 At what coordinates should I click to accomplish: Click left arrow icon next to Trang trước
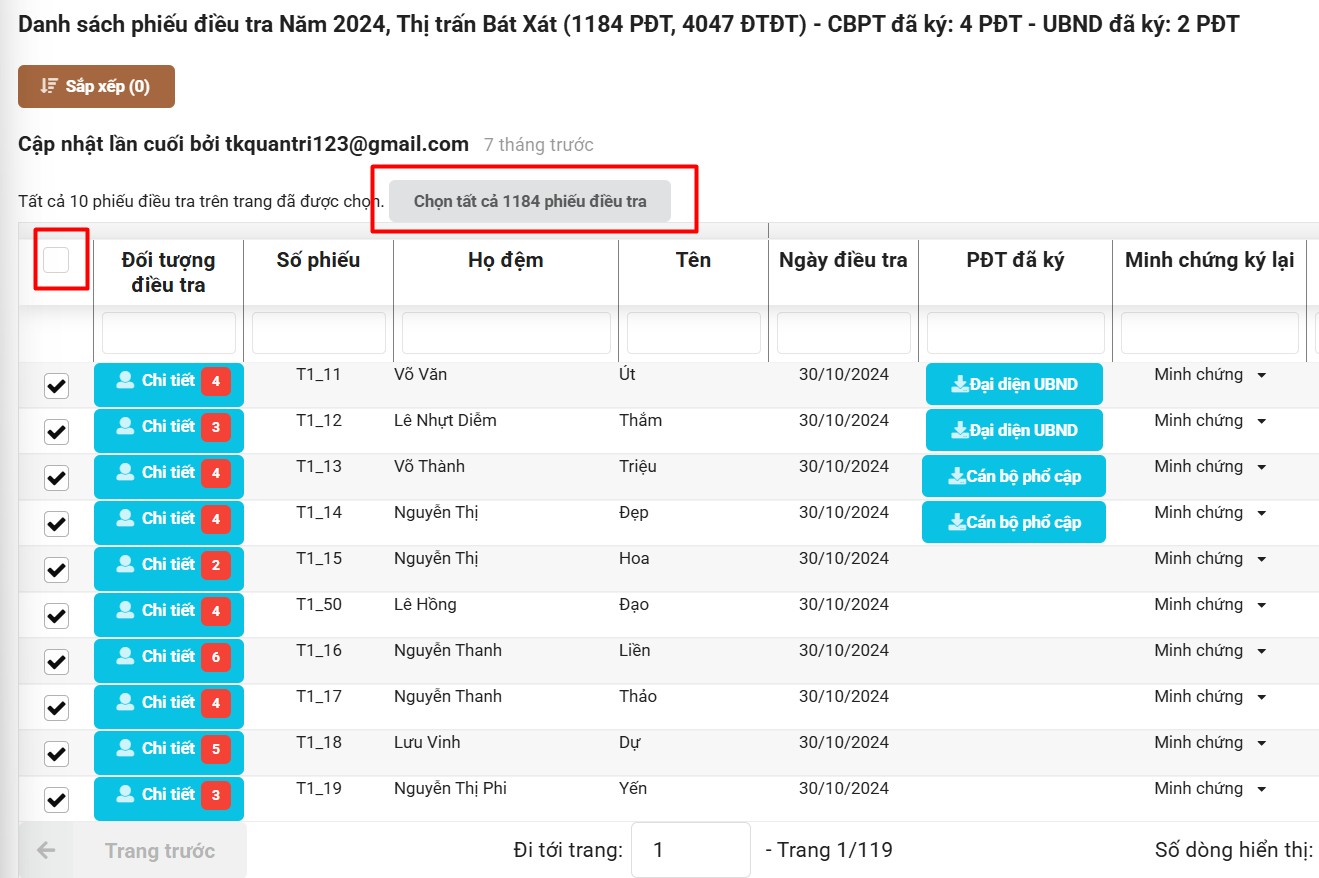[46, 851]
